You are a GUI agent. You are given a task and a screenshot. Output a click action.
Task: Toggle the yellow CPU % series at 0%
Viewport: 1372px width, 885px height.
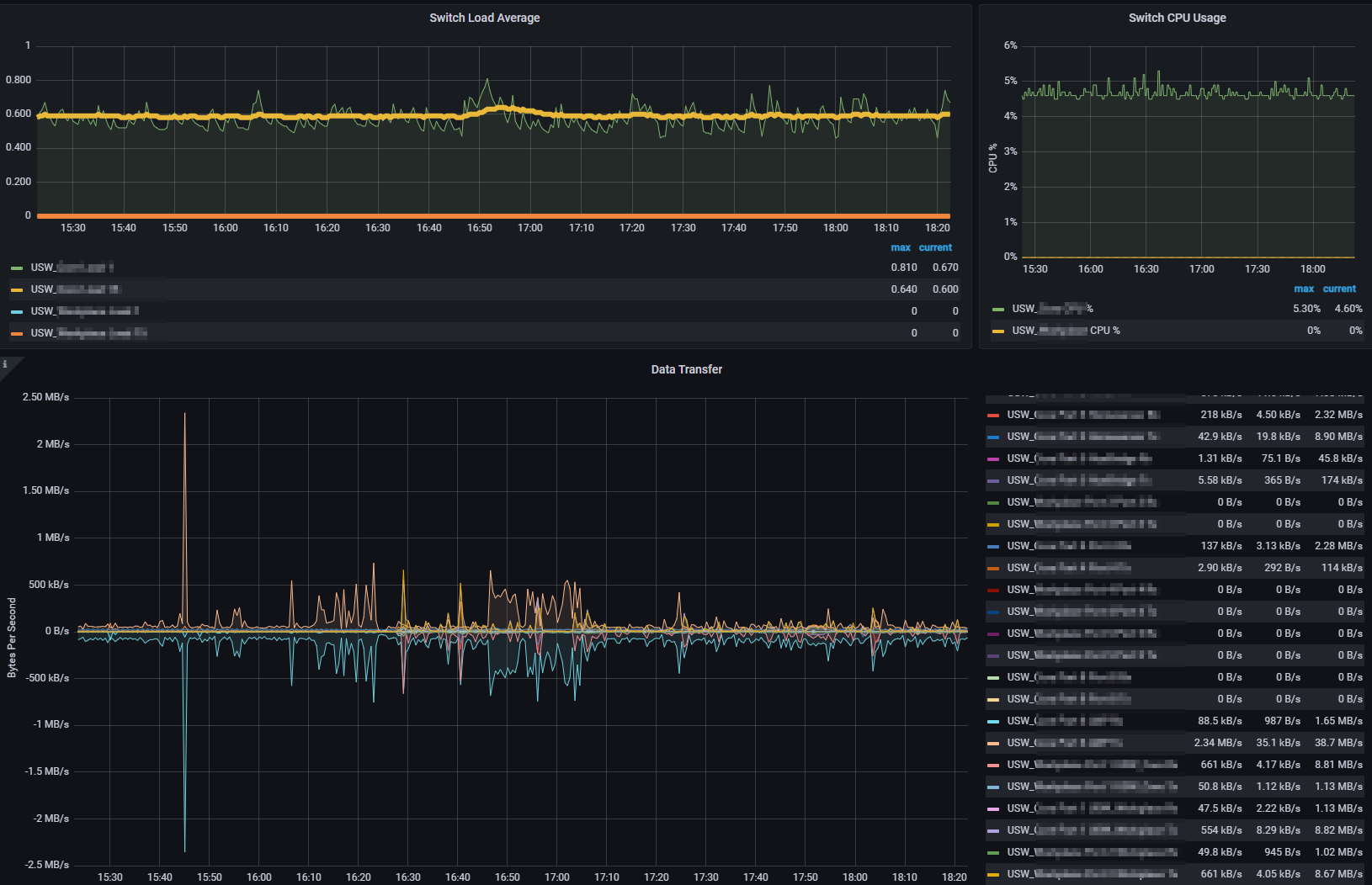(1065, 331)
